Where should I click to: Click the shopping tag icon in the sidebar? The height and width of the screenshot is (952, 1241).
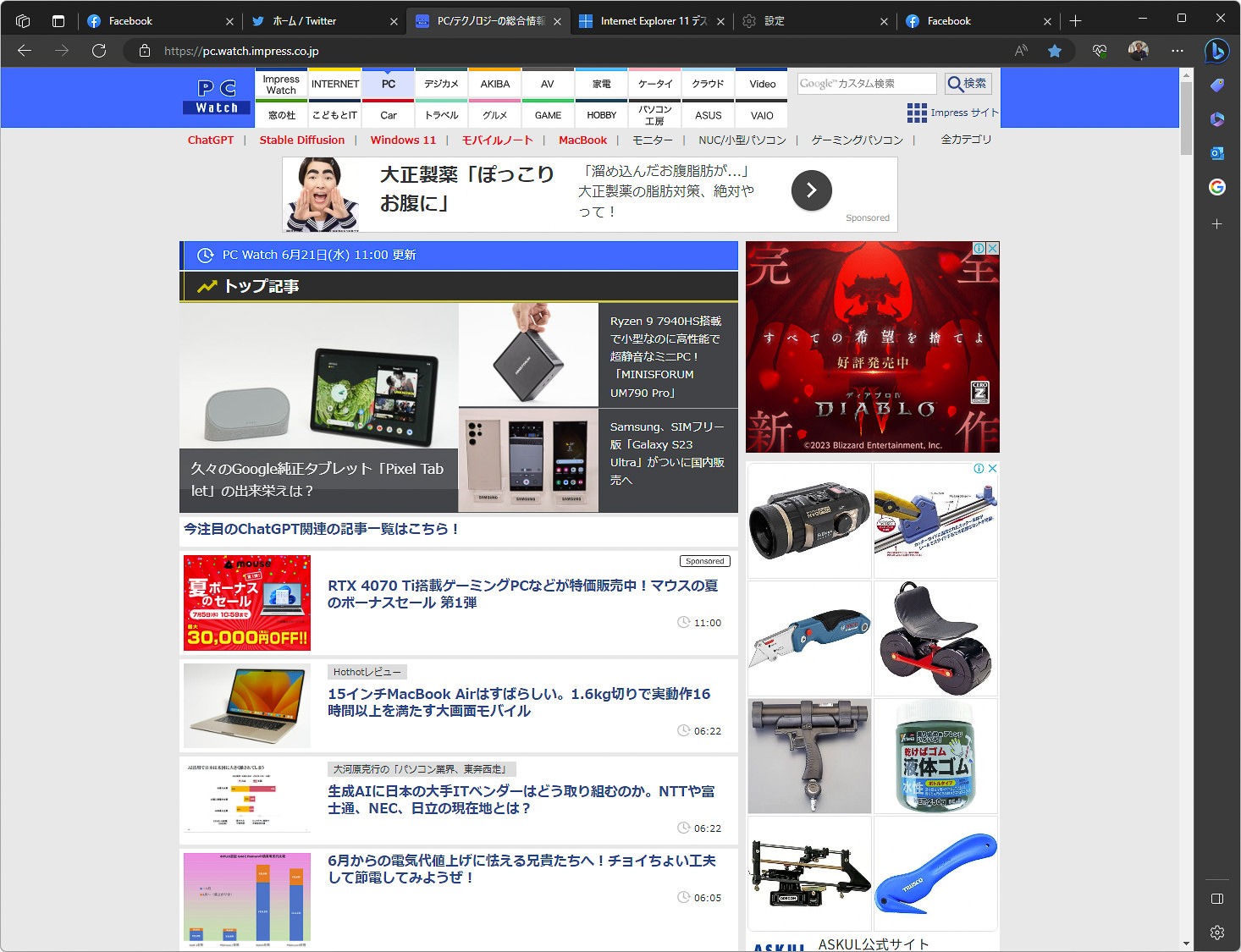pyautogui.click(x=1216, y=85)
